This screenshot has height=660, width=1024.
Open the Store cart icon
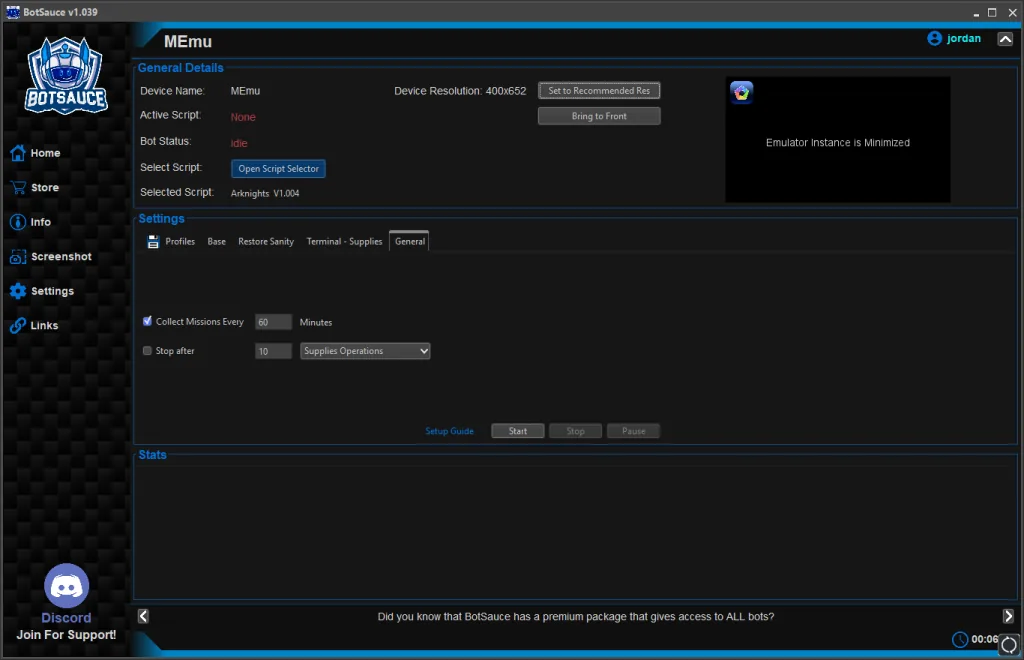click(18, 187)
